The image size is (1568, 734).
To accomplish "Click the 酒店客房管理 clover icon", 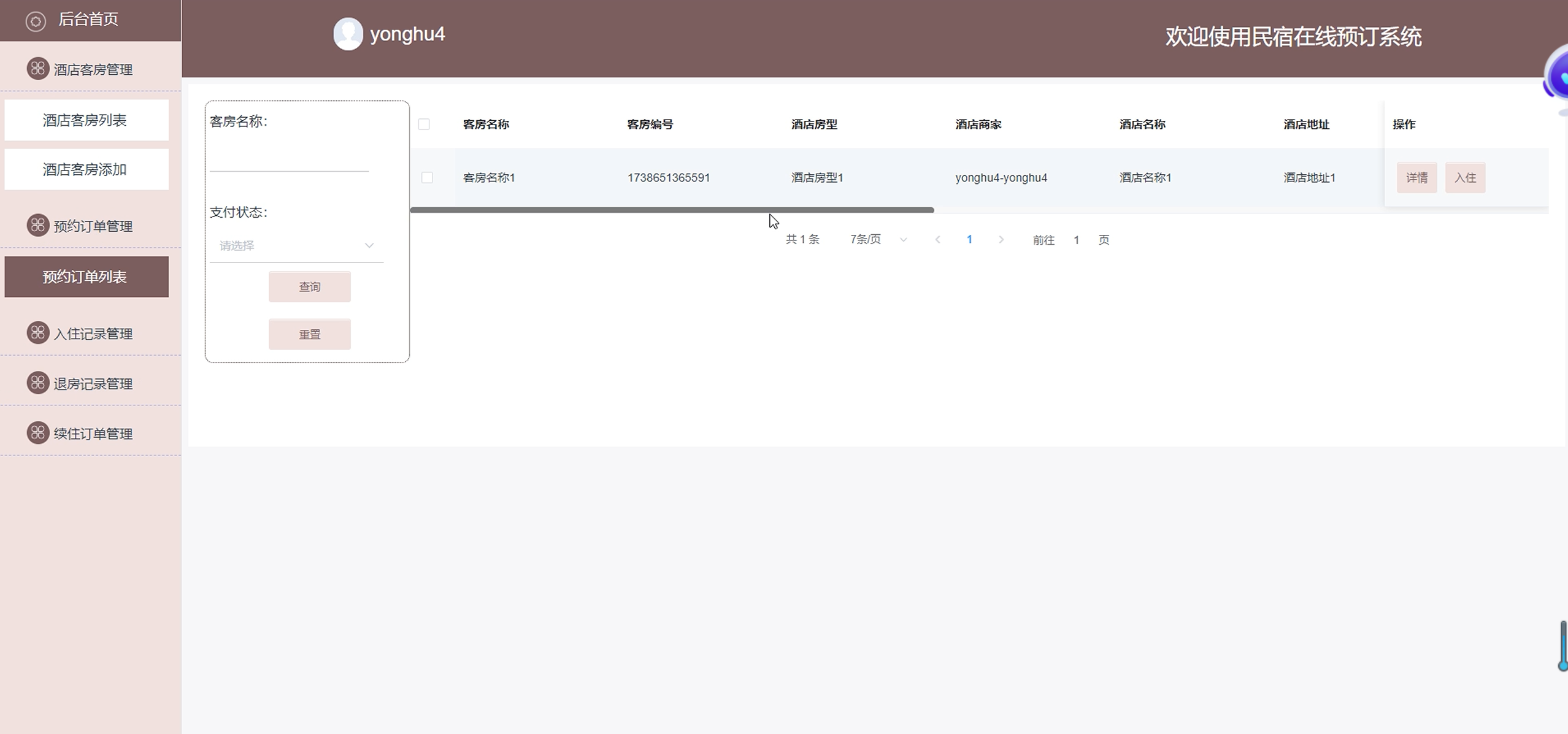I will (37, 68).
